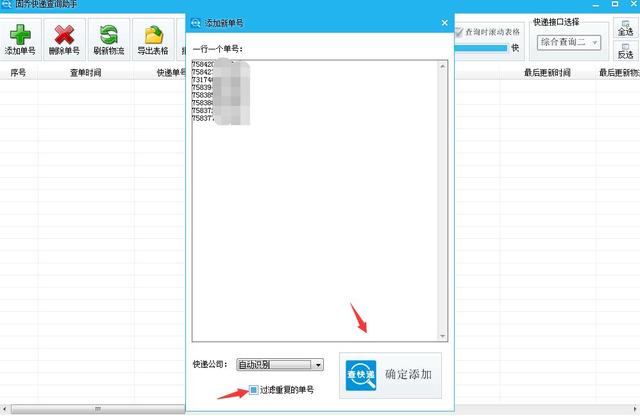The height and width of the screenshot is (416, 640).
Task: Close the 添加新单号 dialog
Action: (445, 23)
